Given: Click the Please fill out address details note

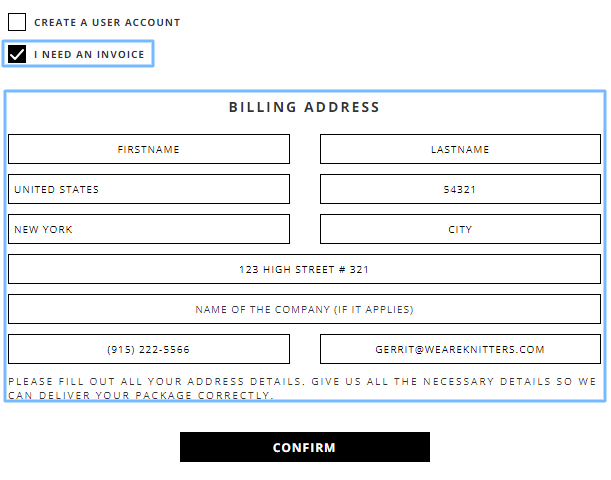Looking at the screenshot, I should point(302,388).
